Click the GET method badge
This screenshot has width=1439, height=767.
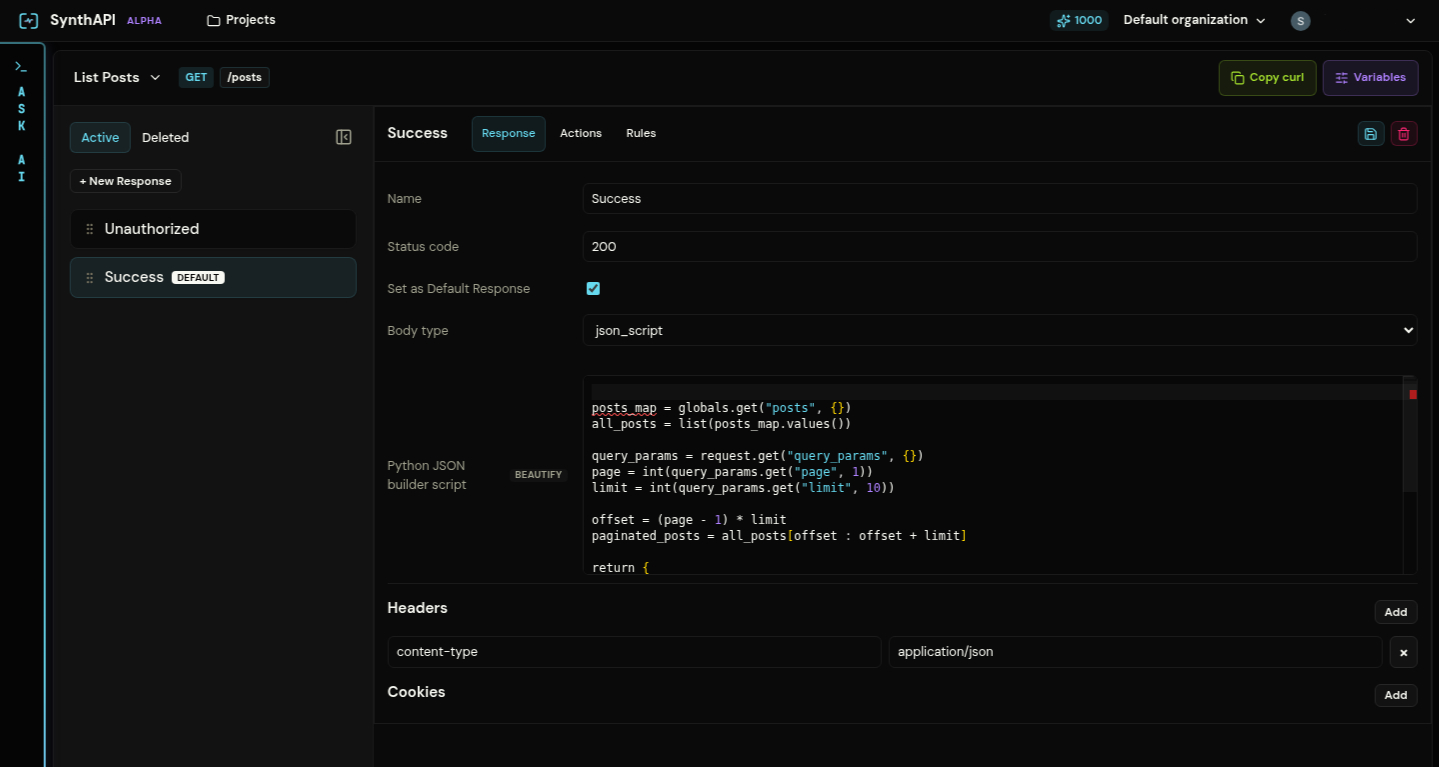click(196, 77)
